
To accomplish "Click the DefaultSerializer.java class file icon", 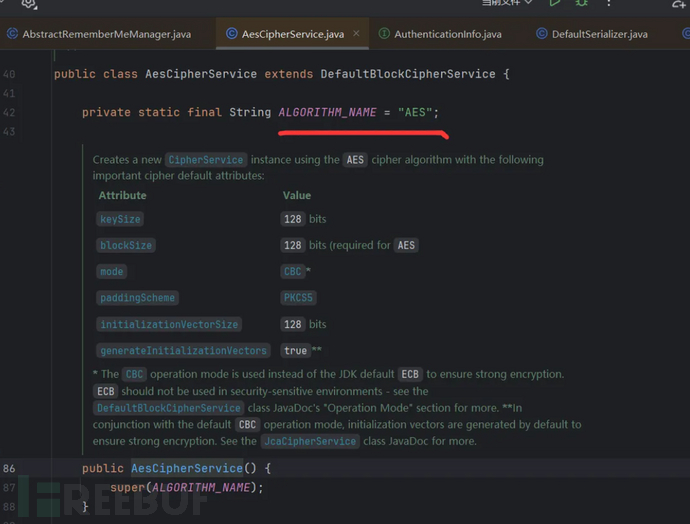I will (x=541, y=34).
